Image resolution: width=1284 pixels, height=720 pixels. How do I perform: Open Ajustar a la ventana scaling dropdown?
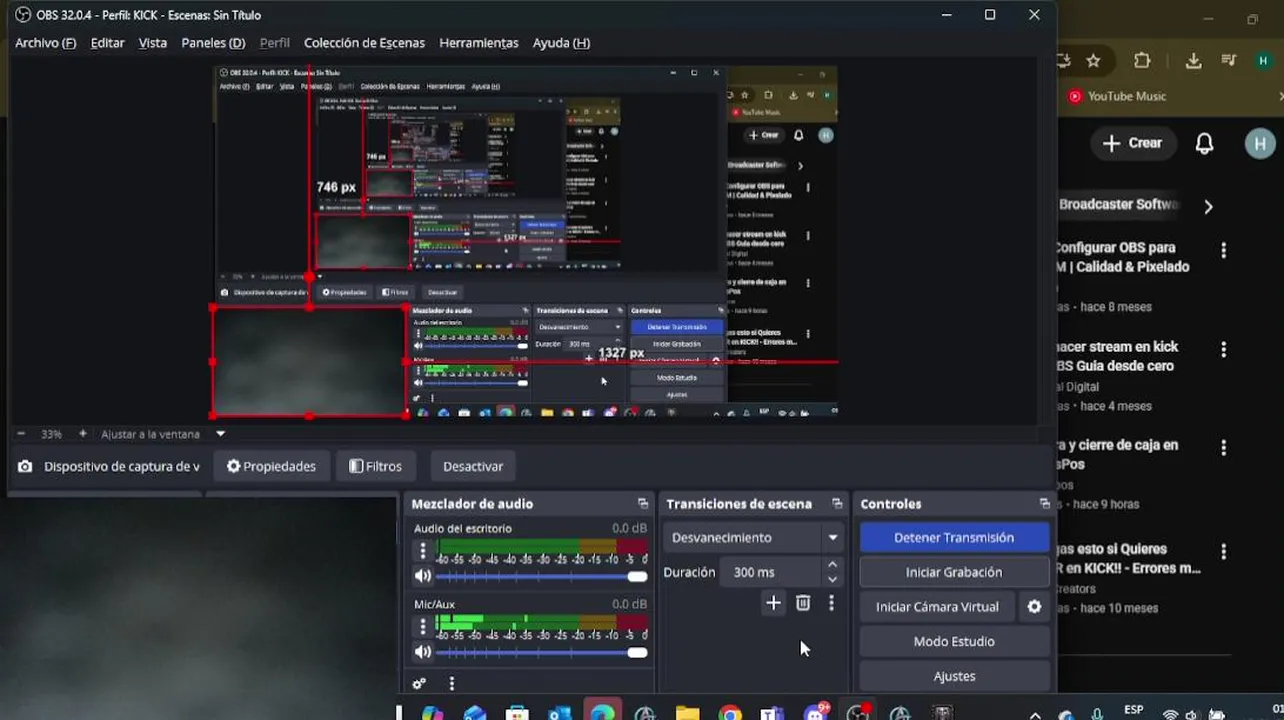(163, 434)
